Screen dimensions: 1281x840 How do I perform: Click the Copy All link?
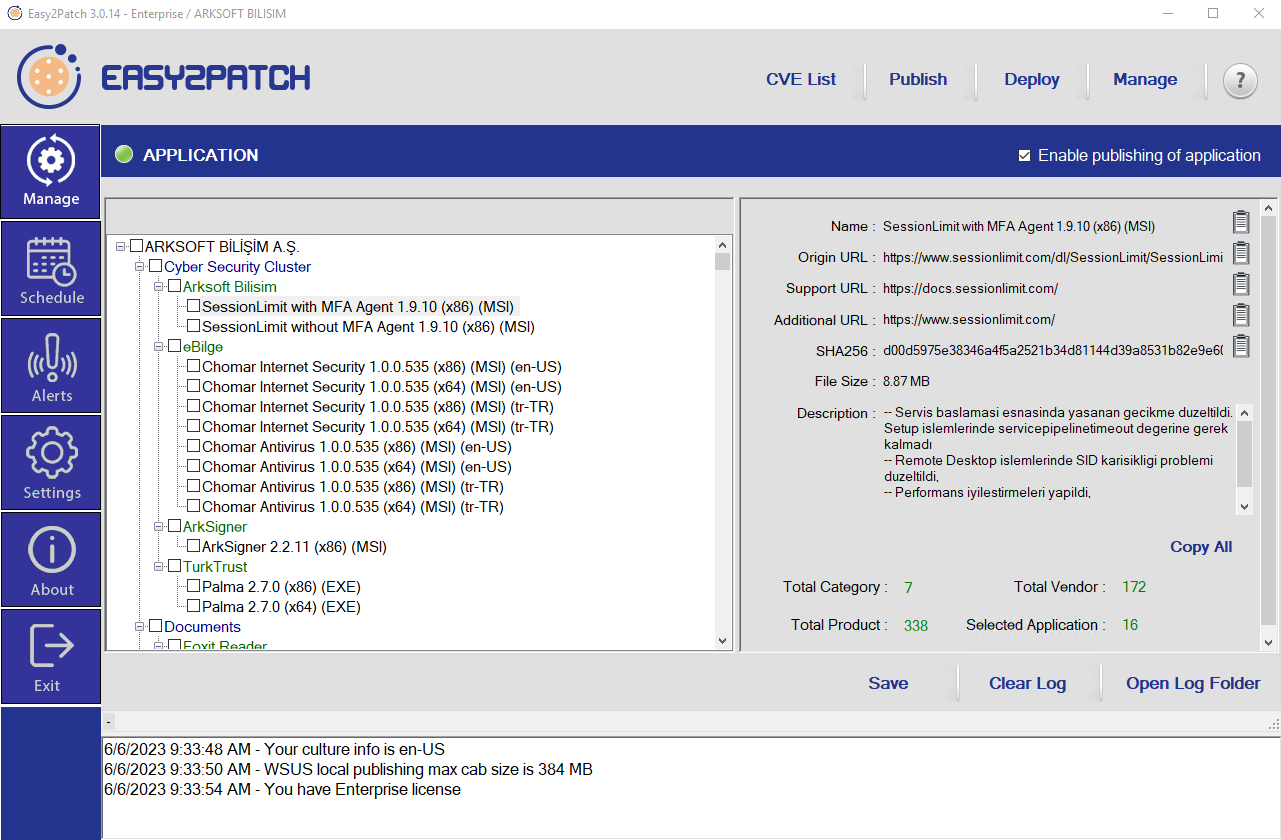1200,547
